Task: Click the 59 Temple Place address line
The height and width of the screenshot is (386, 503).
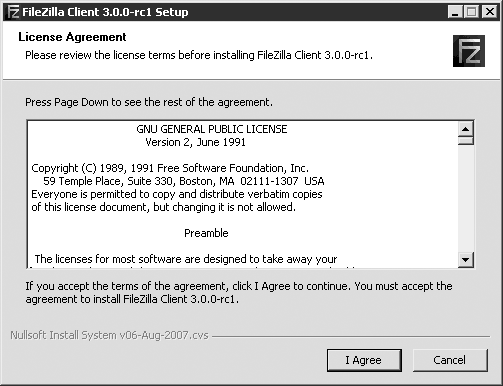Action: click(x=184, y=181)
